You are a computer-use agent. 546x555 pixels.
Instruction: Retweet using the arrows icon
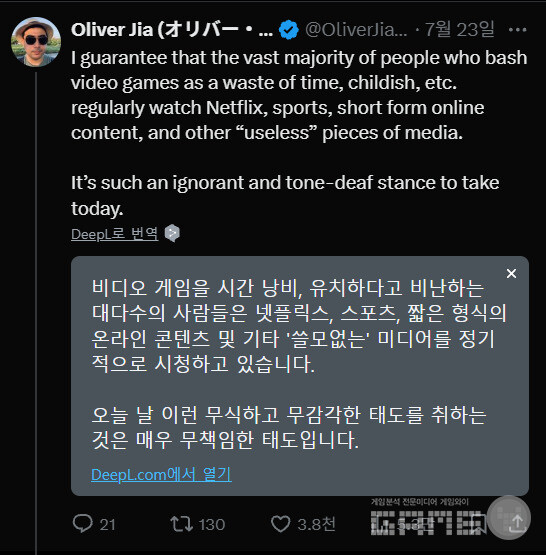(182, 524)
